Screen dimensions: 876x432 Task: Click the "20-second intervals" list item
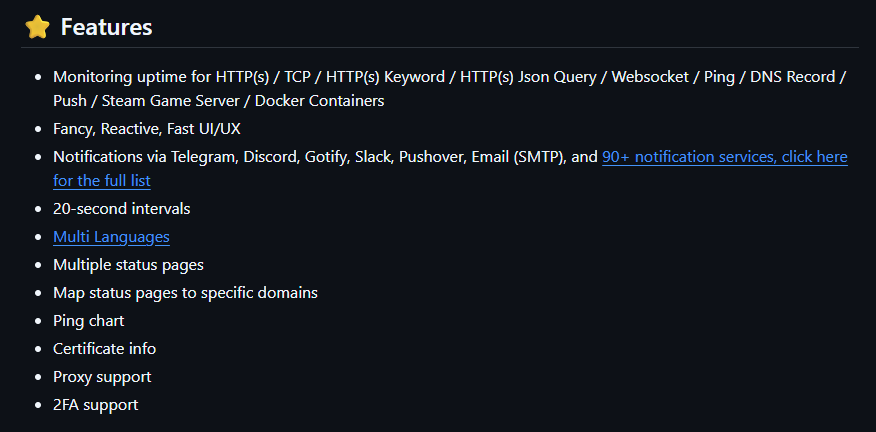(x=121, y=209)
